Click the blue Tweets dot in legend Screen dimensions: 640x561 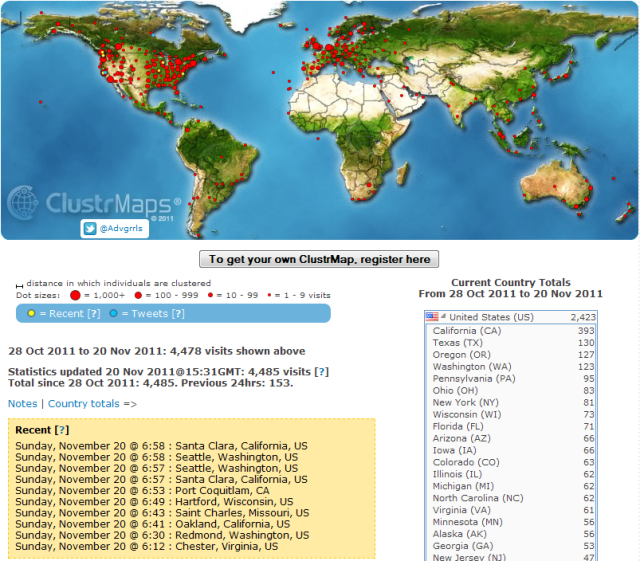[x=113, y=313]
